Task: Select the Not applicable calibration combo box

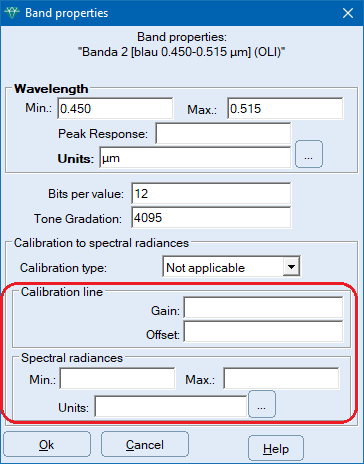Action: pyautogui.click(x=231, y=267)
